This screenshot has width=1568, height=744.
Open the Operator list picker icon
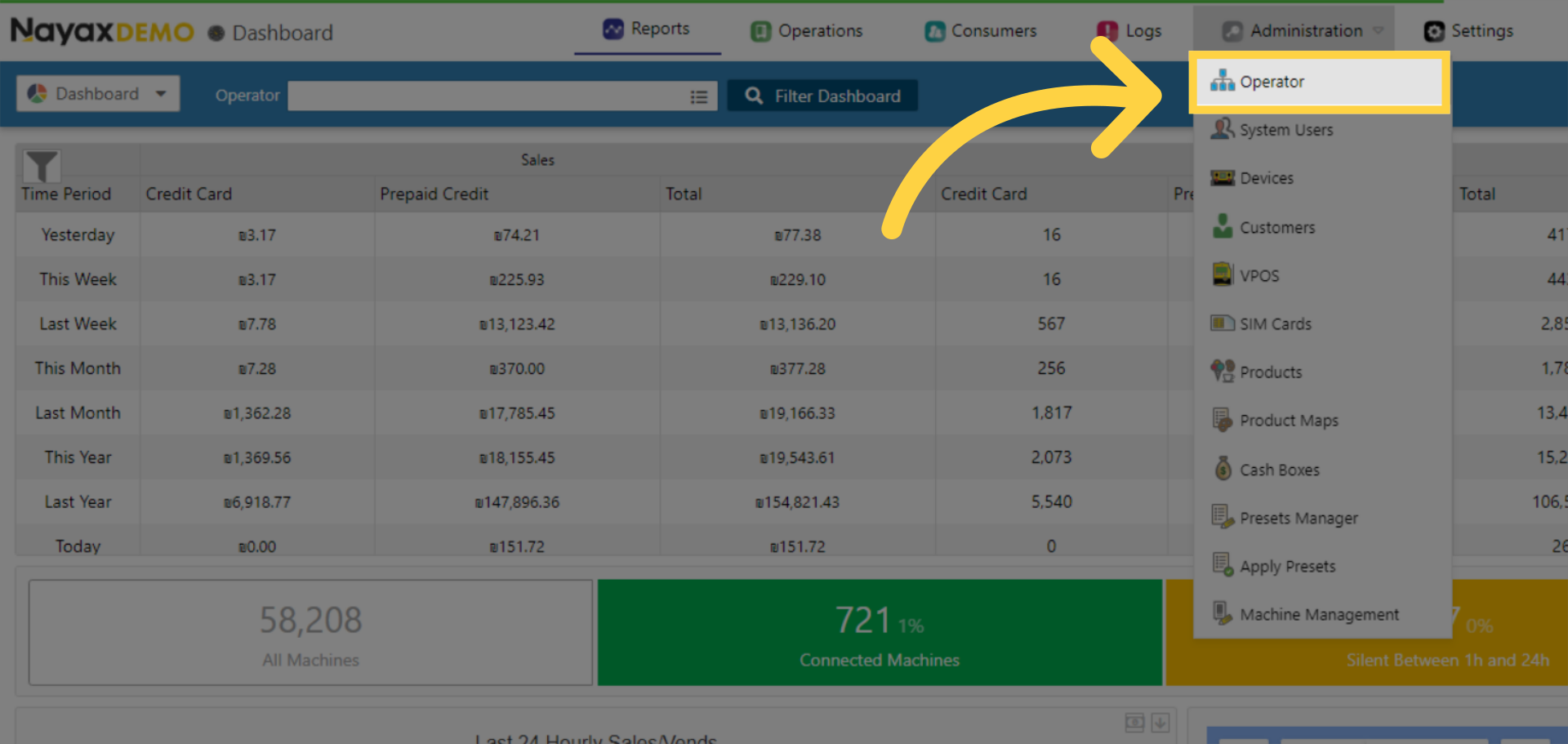tap(699, 97)
